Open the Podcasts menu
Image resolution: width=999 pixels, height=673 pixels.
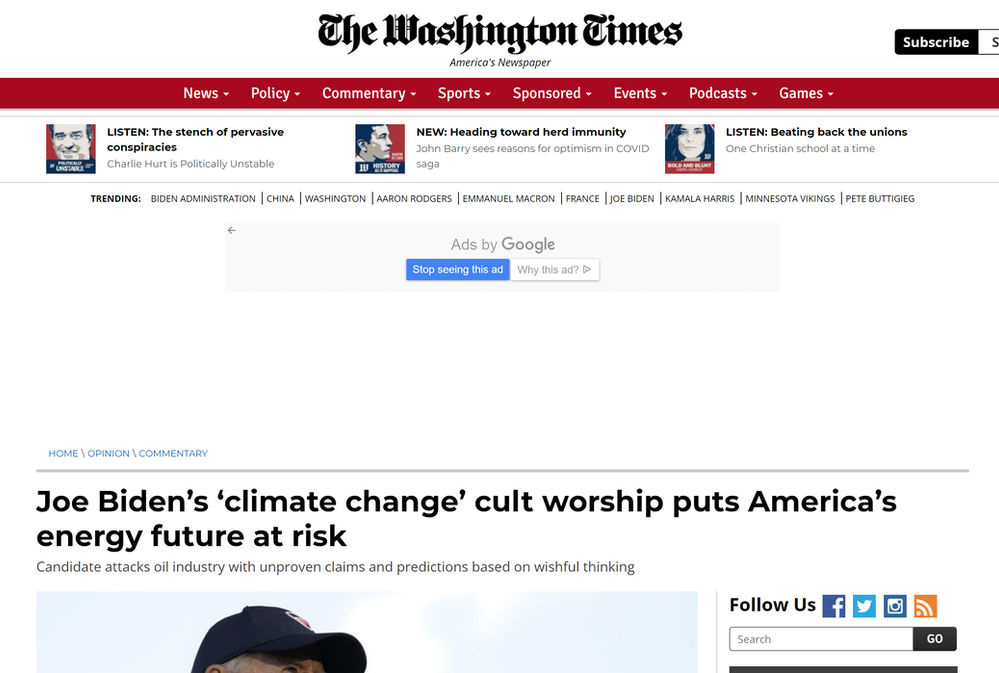[723, 93]
